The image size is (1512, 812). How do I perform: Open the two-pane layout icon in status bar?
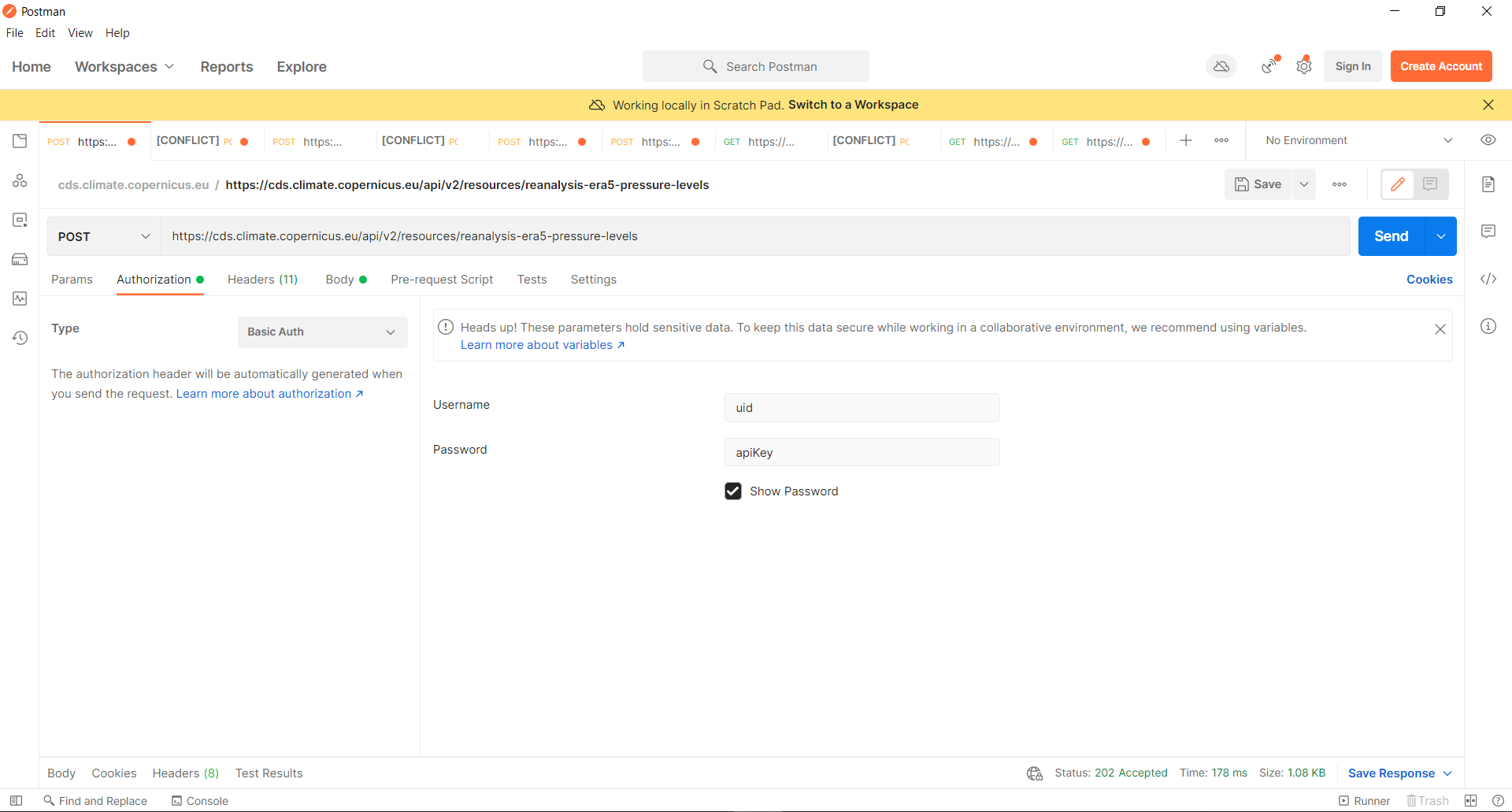1470,801
